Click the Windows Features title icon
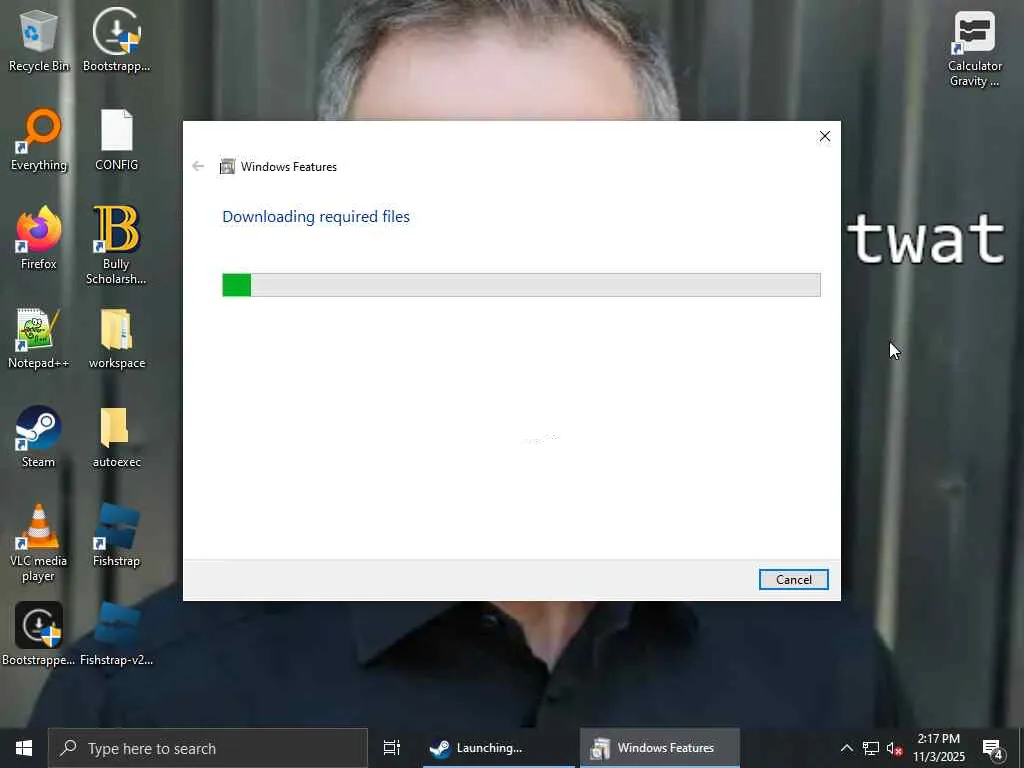 227,167
